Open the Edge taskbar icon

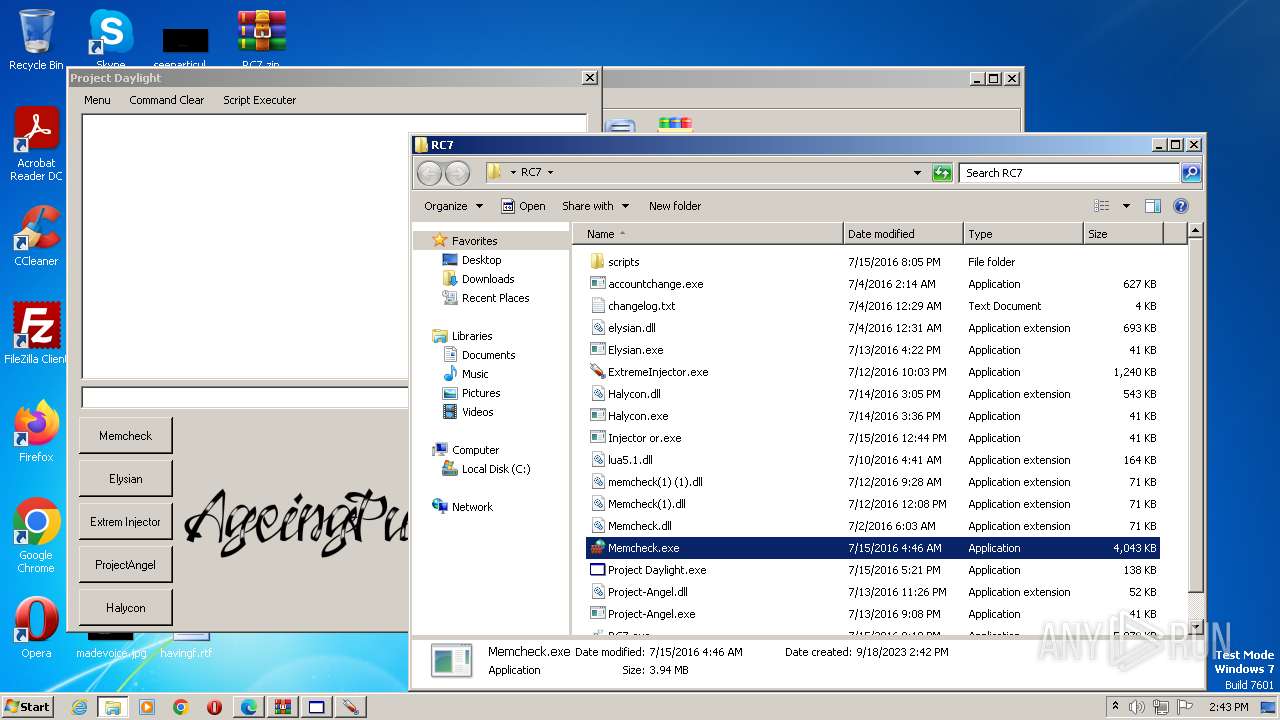pyautogui.click(x=248, y=707)
